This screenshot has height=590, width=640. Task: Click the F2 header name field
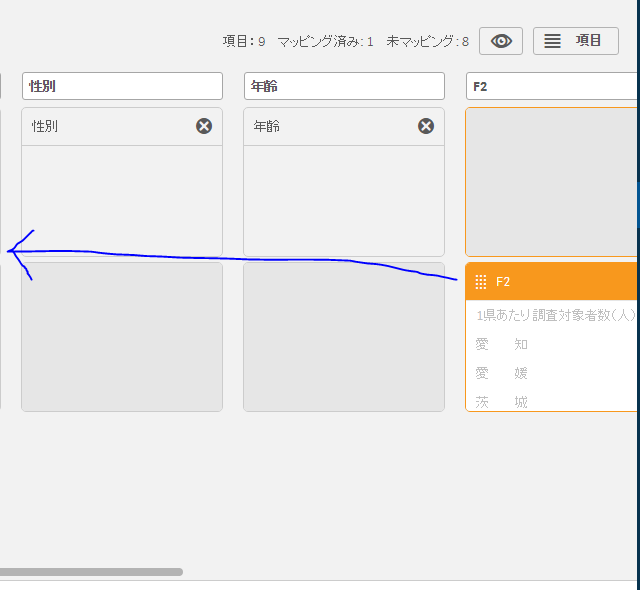click(x=553, y=86)
